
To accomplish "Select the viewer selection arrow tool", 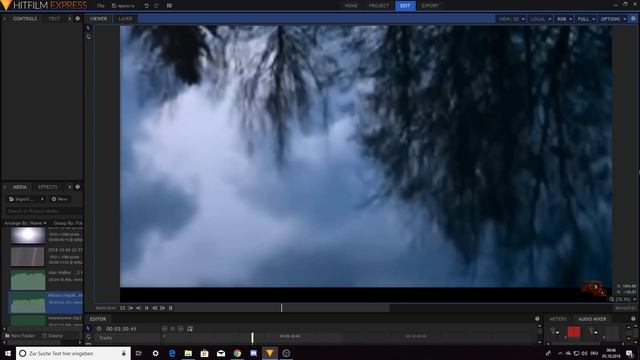I will (x=89, y=28).
